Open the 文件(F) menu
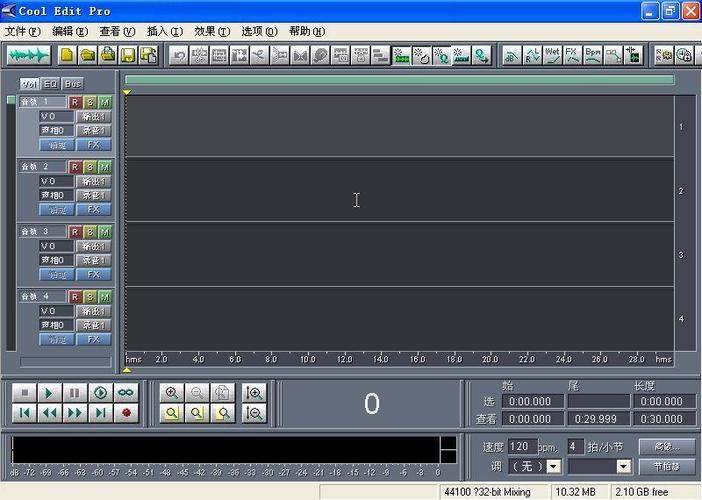Image resolution: width=702 pixels, height=500 pixels. pyautogui.click(x=22, y=31)
